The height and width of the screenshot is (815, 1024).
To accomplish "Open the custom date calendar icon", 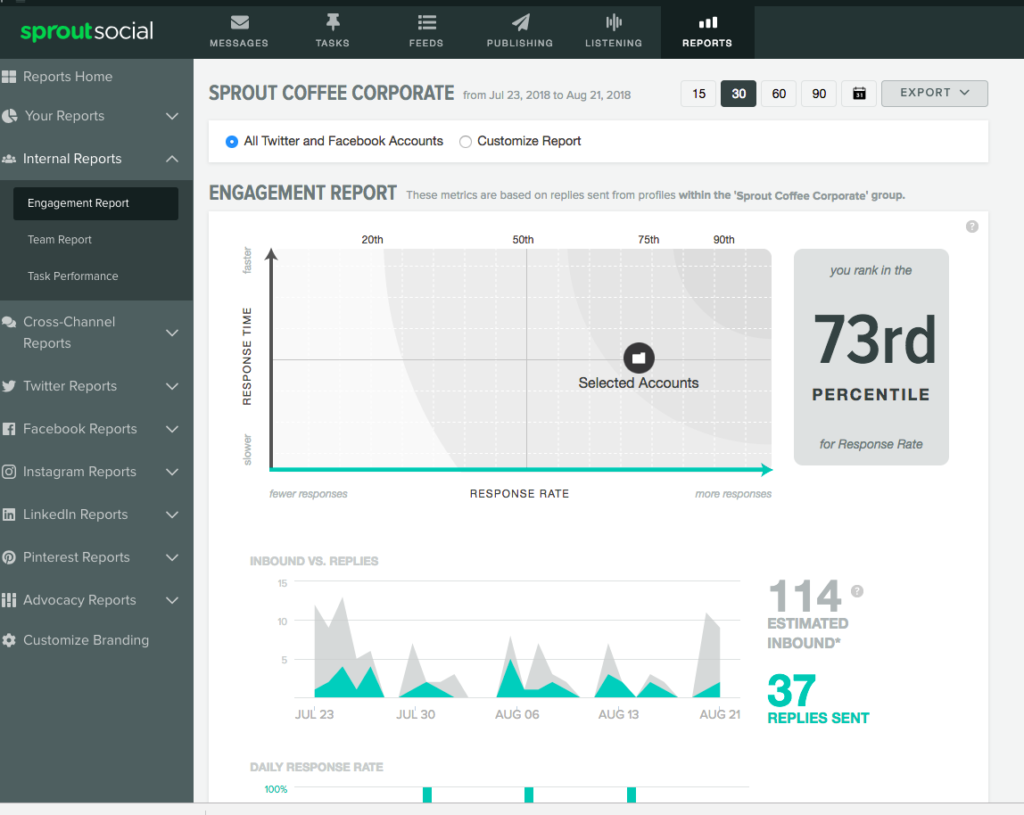I will click(x=859, y=93).
